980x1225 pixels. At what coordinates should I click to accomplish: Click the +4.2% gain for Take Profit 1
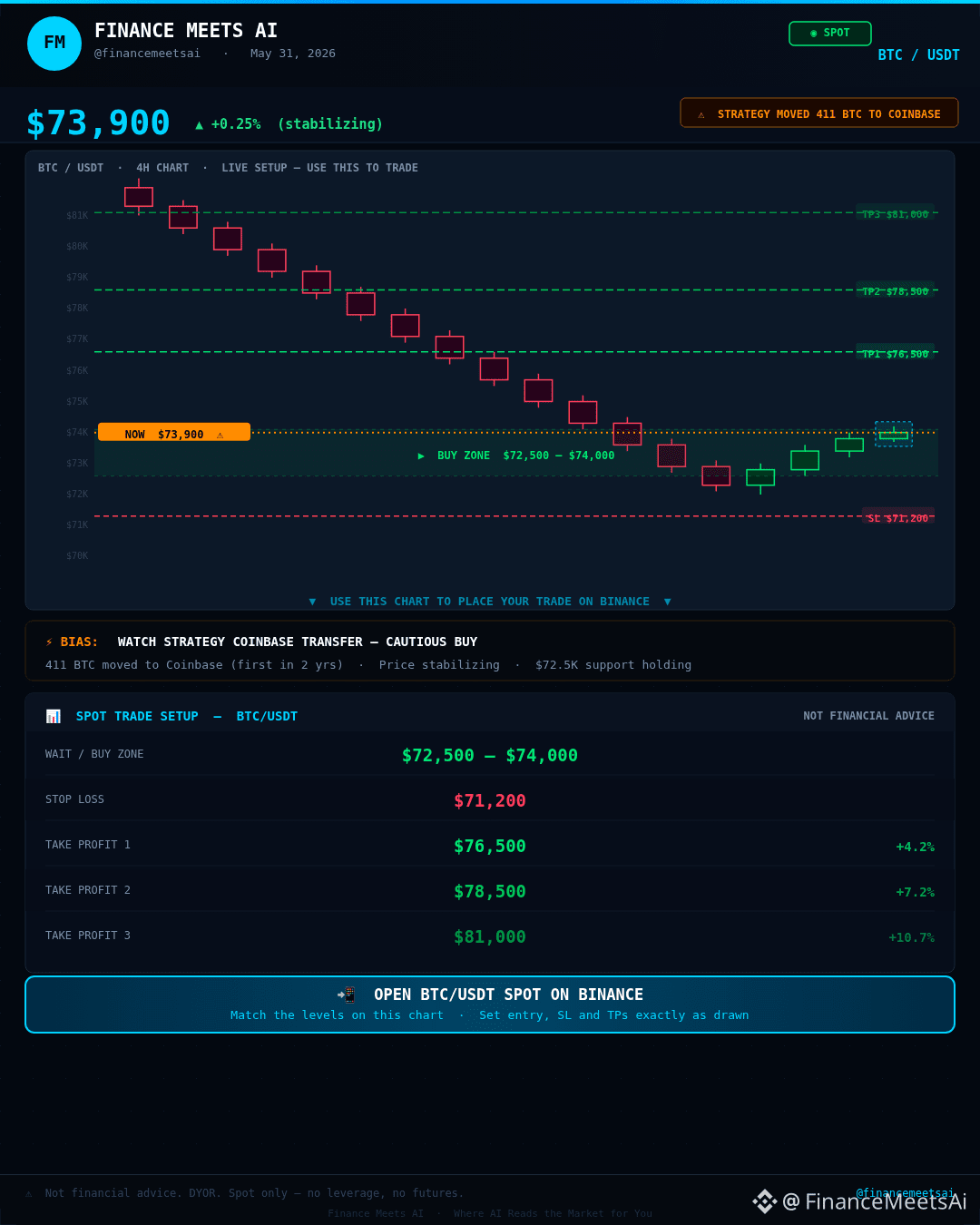915,847
